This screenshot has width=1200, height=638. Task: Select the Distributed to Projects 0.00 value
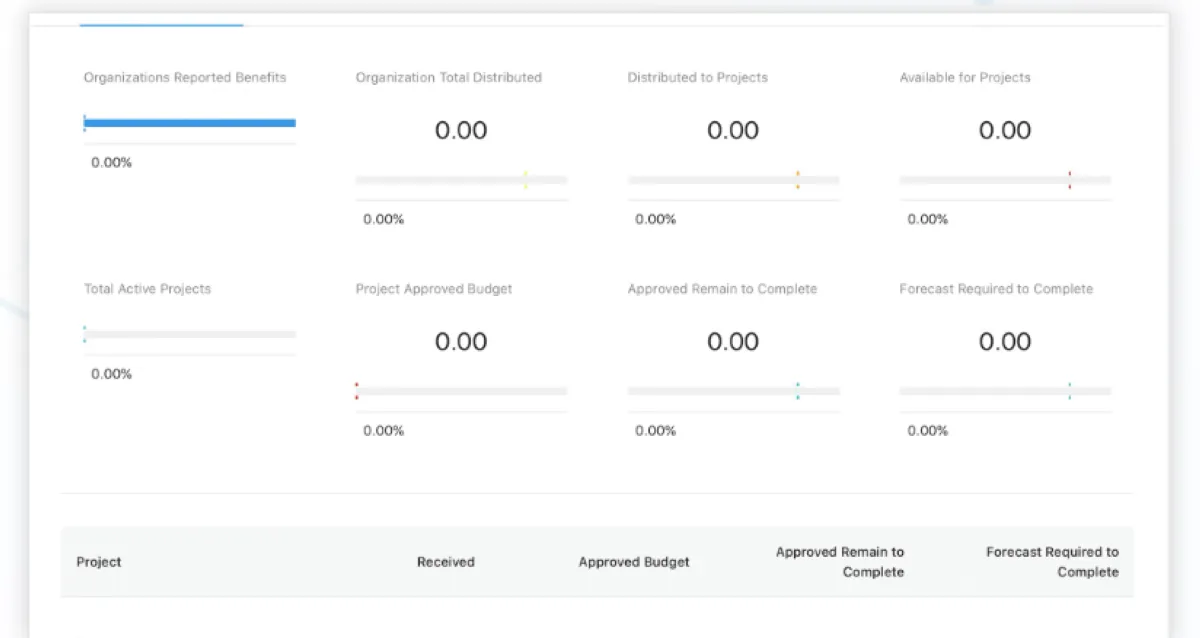pos(733,130)
